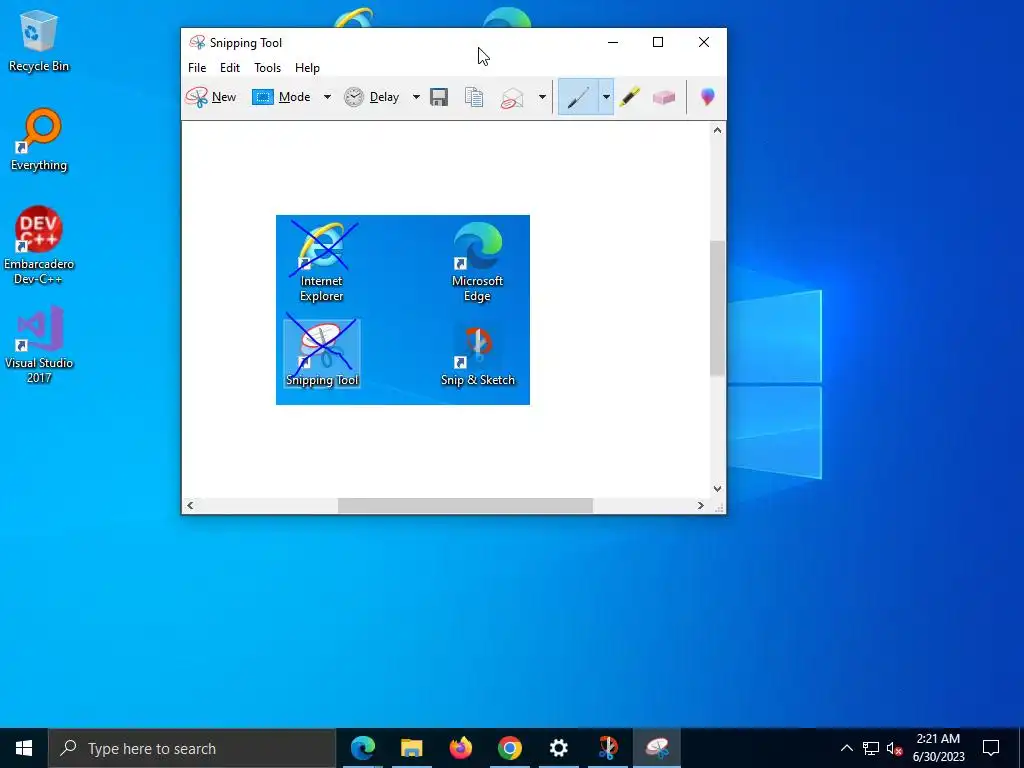Open Google Chrome from the taskbar
This screenshot has width=1024, height=768.
509,748
